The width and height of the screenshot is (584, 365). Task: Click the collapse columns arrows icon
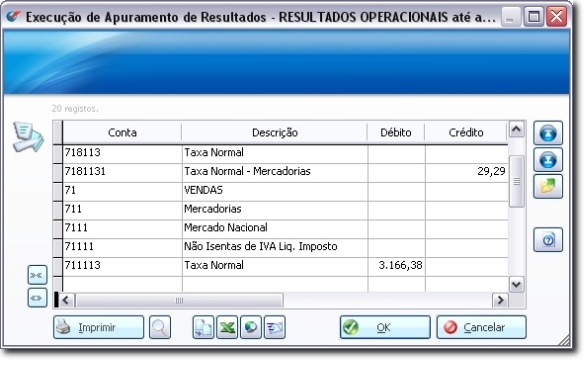coord(37,275)
